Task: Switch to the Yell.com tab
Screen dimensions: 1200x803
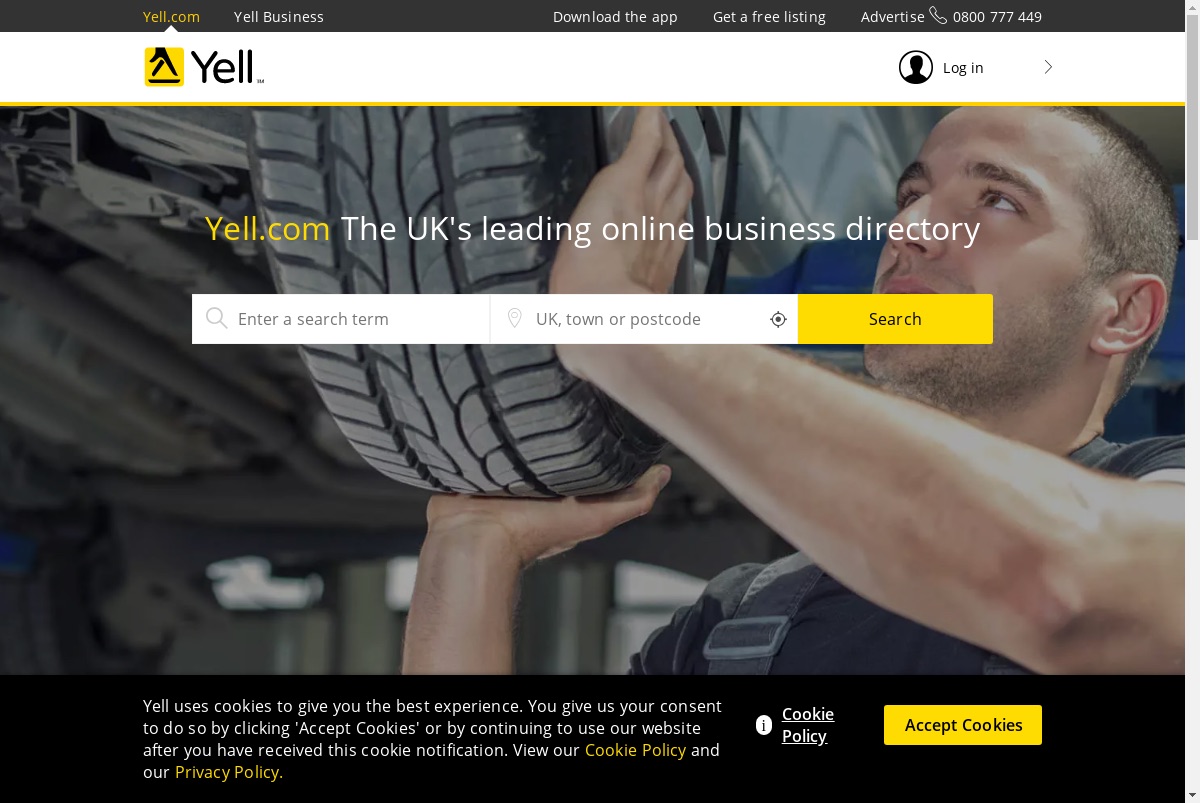Action: tap(171, 17)
